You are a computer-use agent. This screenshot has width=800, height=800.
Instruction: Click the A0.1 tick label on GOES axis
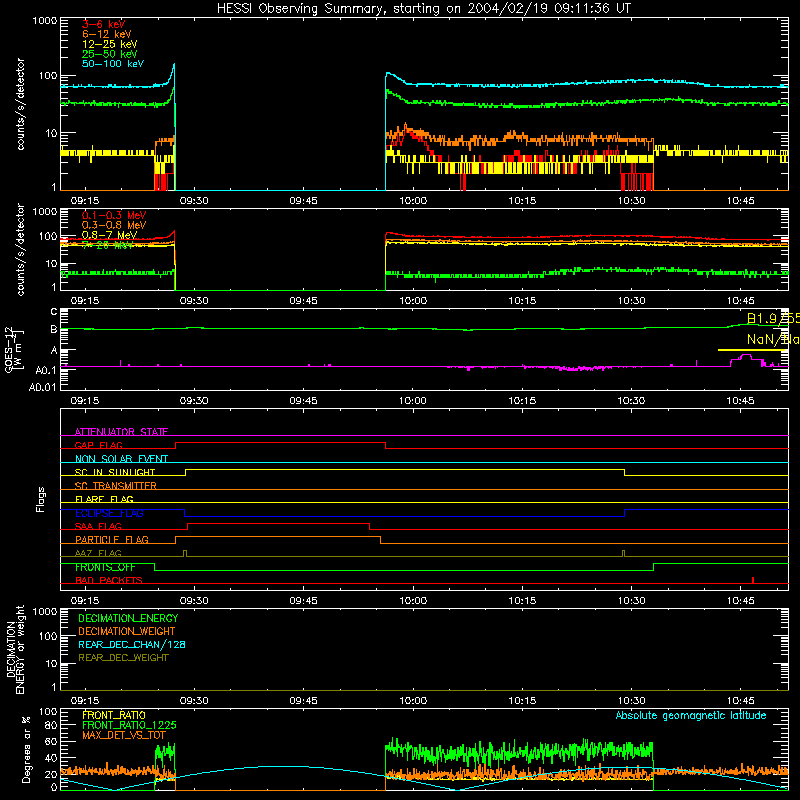(x=46, y=370)
